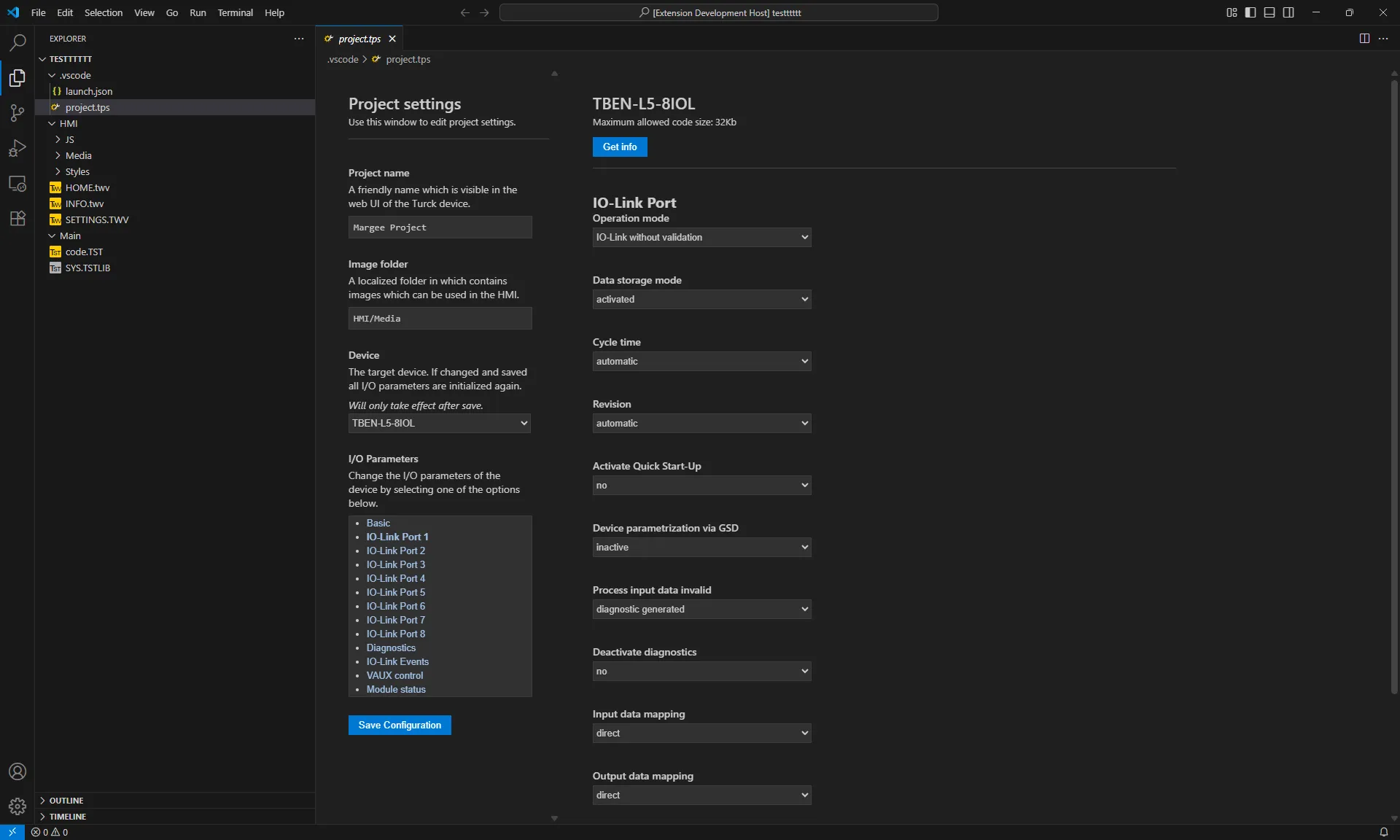Screen dimensions: 1400x840
Task: Open Input data mapping dropdown
Action: [x=701, y=733]
